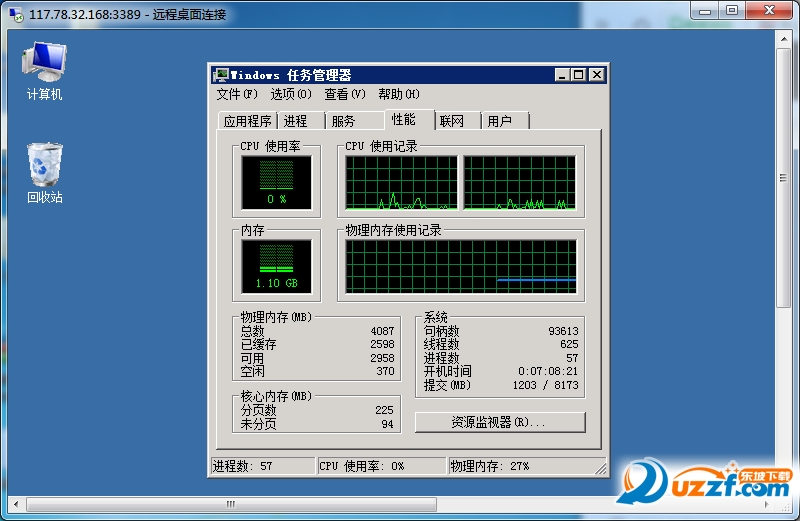Open the 计算机 desktop icon
This screenshot has width=800, height=521.
coord(44,71)
